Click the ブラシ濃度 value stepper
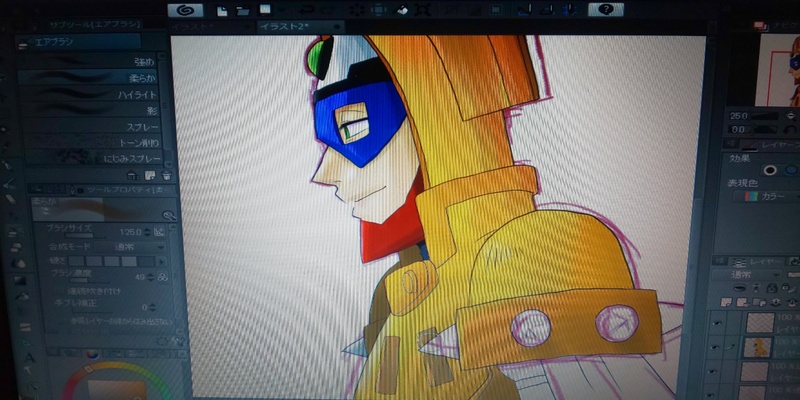Screen dimensions: 800x400 pos(151,277)
